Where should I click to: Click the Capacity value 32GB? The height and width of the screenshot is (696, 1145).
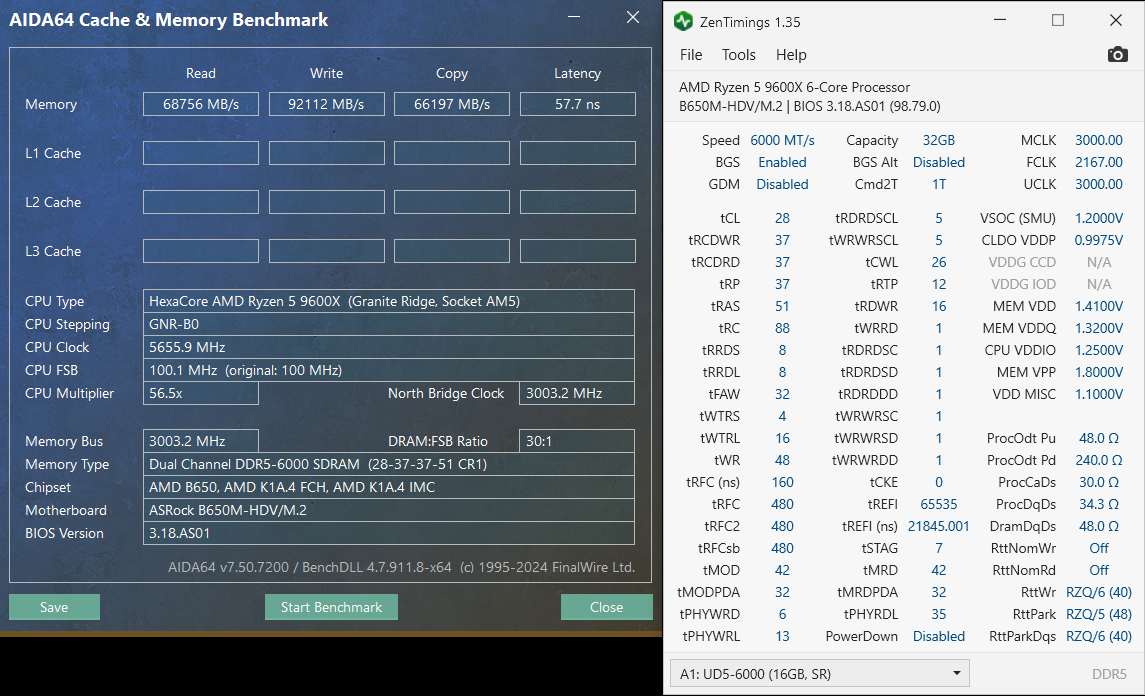tap(938, 140)
